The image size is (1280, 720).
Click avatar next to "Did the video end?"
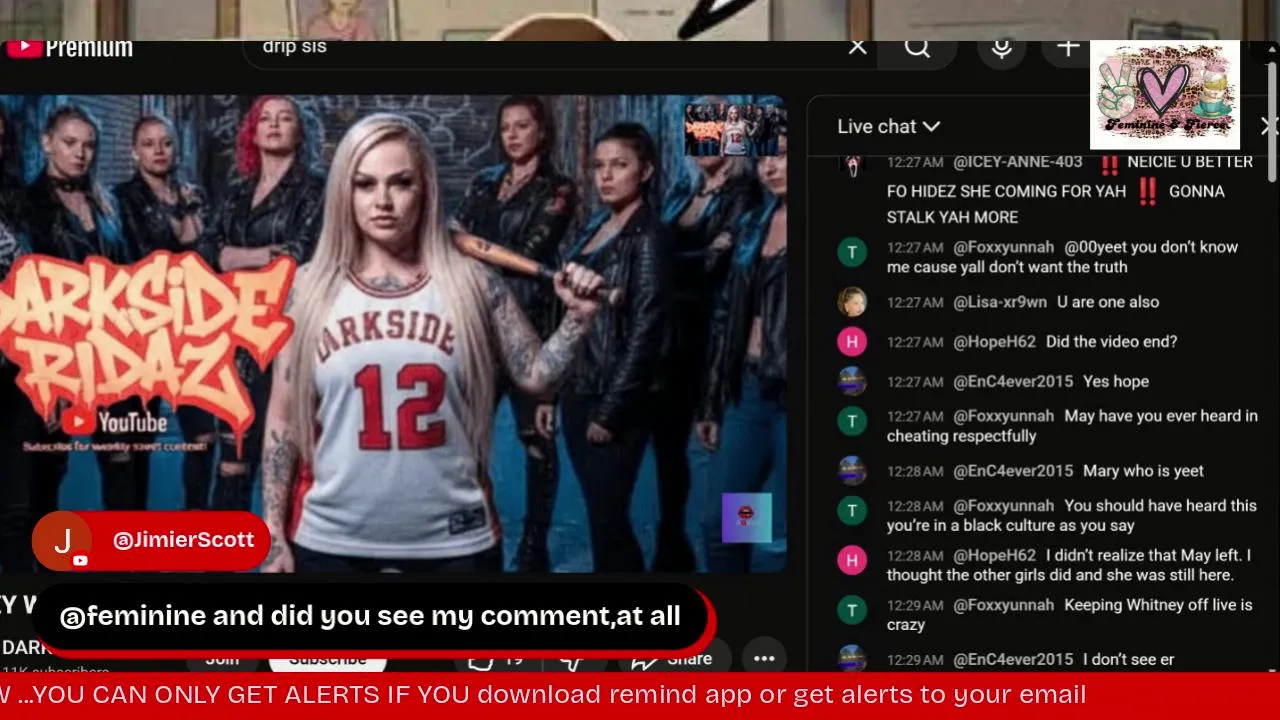point(852,342)
